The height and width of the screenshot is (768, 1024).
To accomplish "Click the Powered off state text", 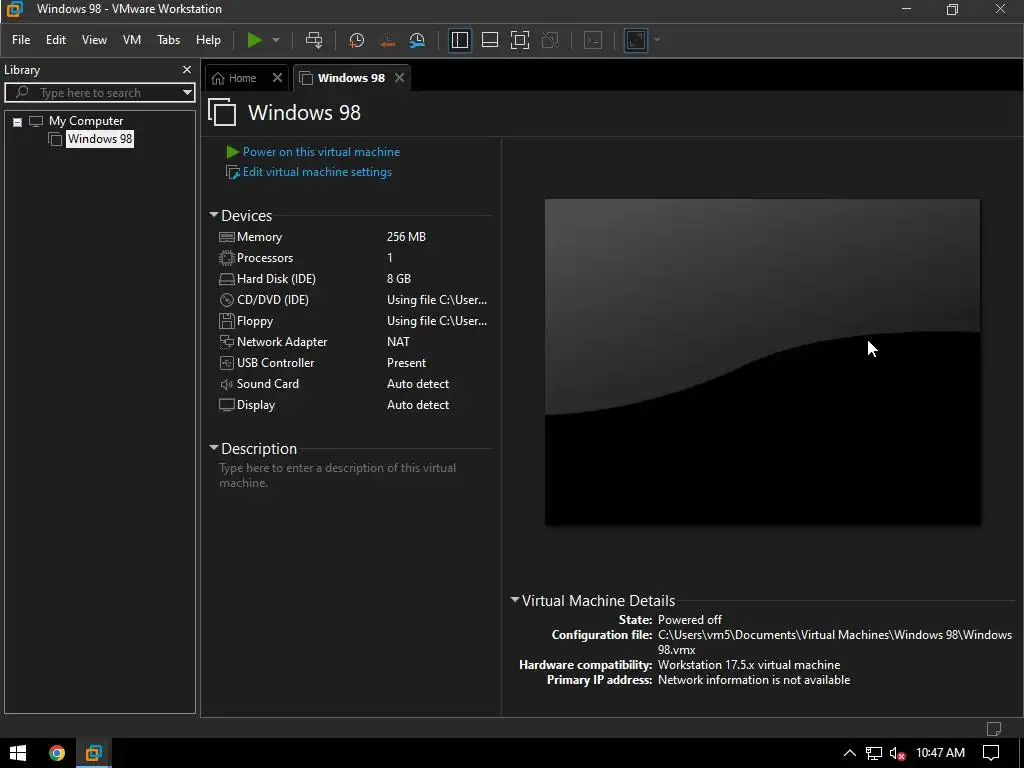I will (x=690, y=620).
